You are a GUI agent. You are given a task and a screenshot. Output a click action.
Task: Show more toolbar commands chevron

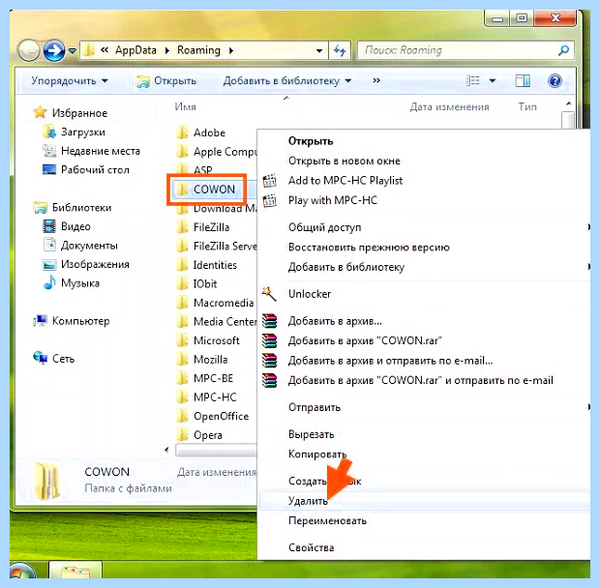pyautogui.click(x=376, y=80)
